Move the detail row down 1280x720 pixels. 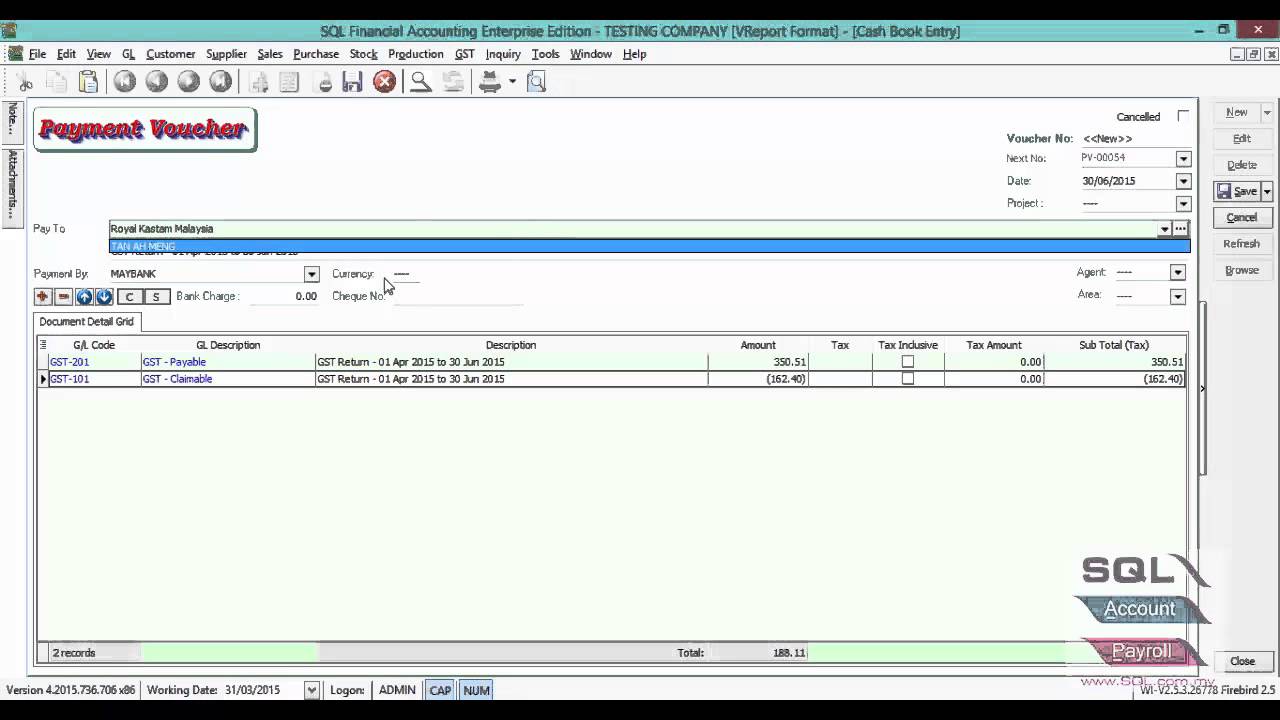click(x=104, y=297)
